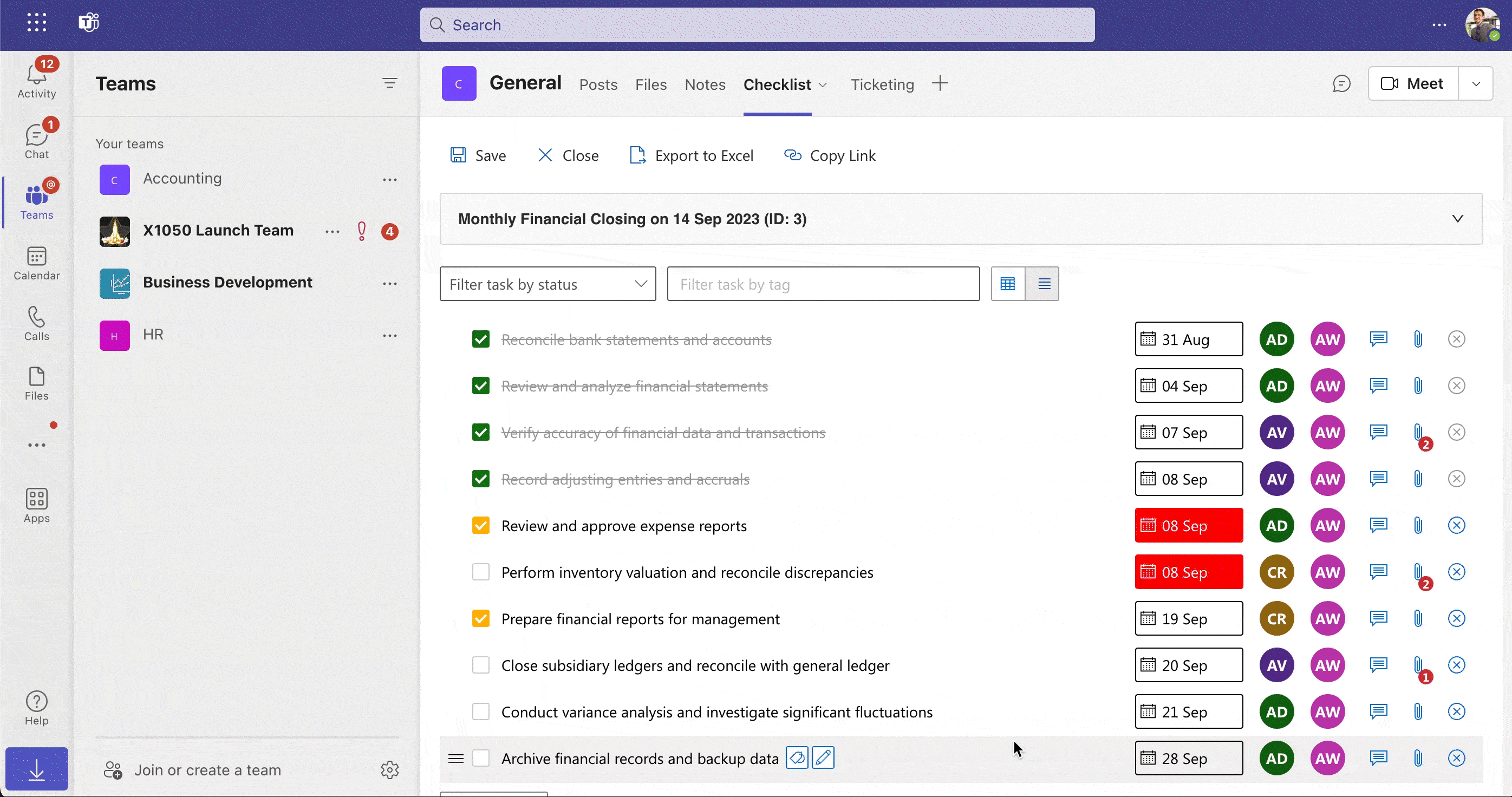Click Export to Excel
The image size is (1512, 797).
692,155
